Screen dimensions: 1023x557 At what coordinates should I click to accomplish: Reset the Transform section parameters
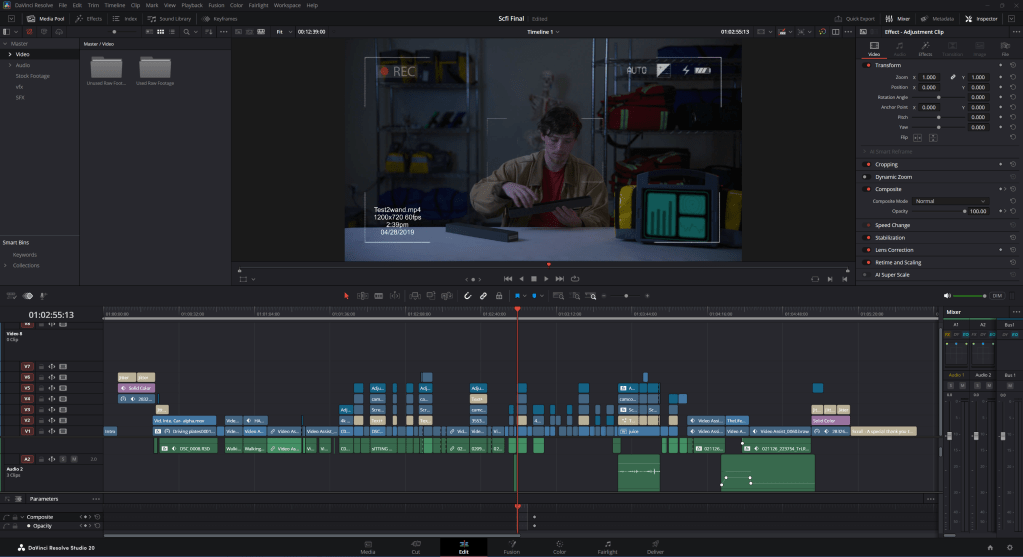tap(1014, 65)
